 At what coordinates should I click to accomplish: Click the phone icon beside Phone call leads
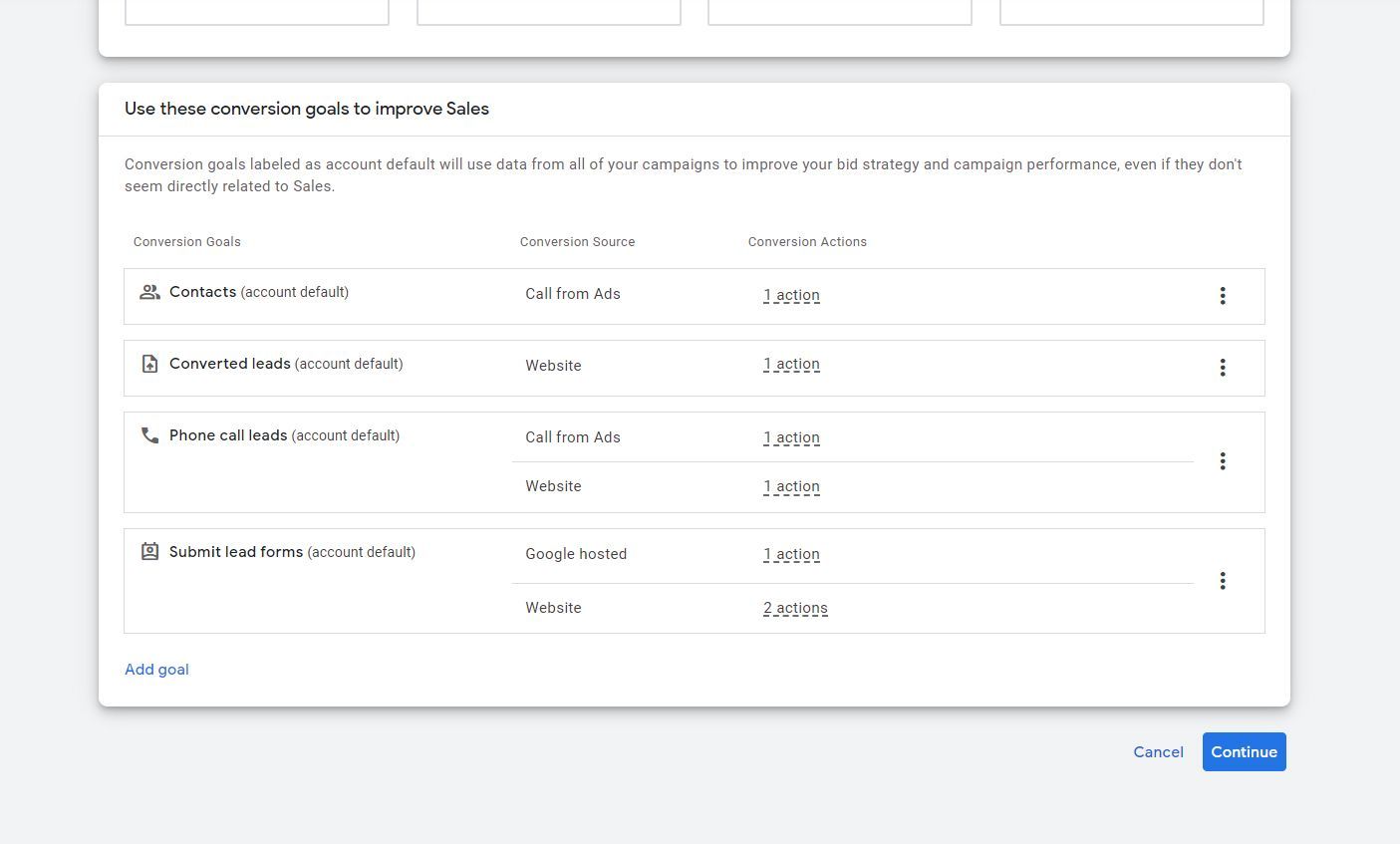tap(149, 435)
